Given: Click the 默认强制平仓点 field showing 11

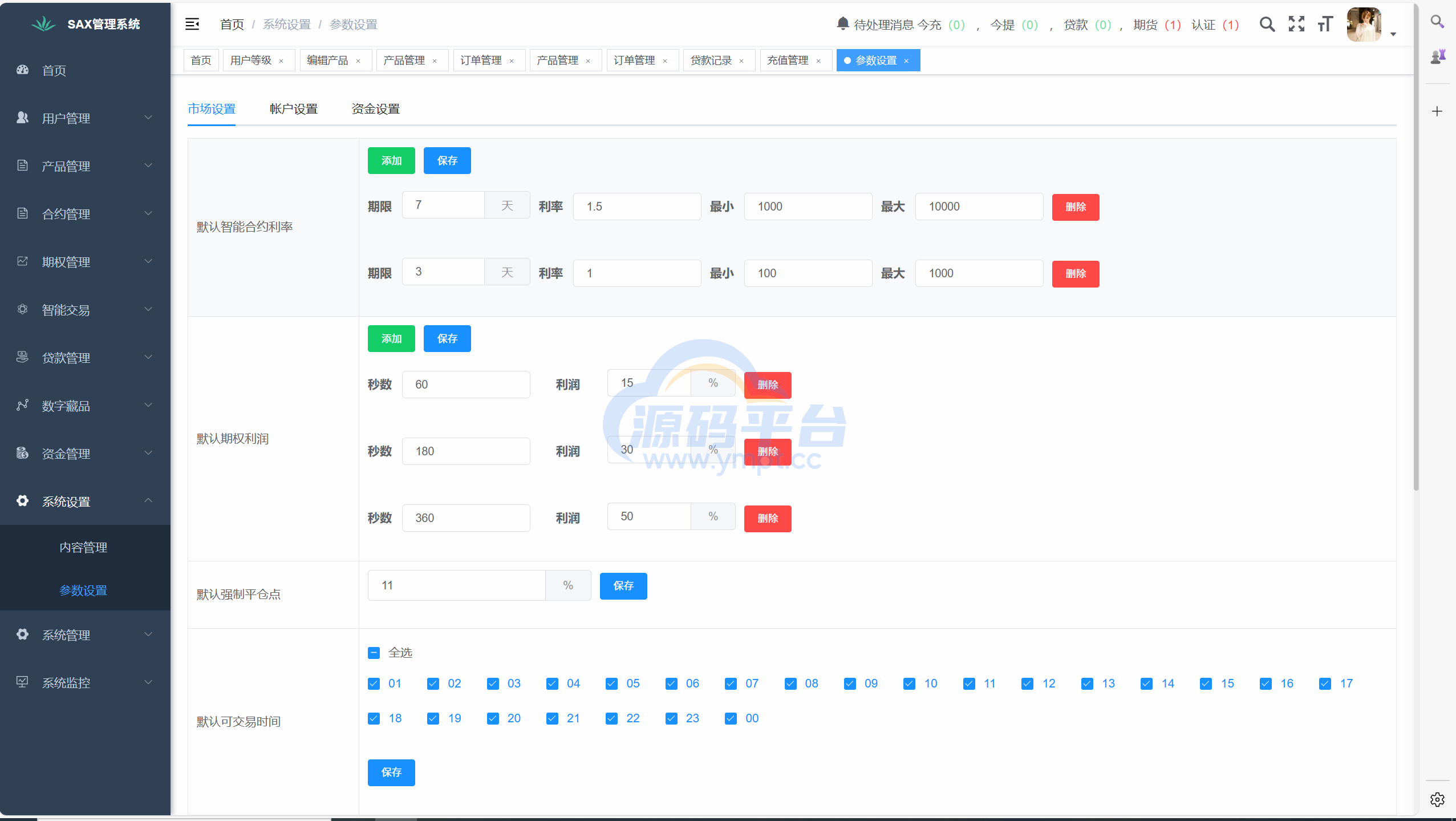Looking at the screenshot, I should point(457,585).
